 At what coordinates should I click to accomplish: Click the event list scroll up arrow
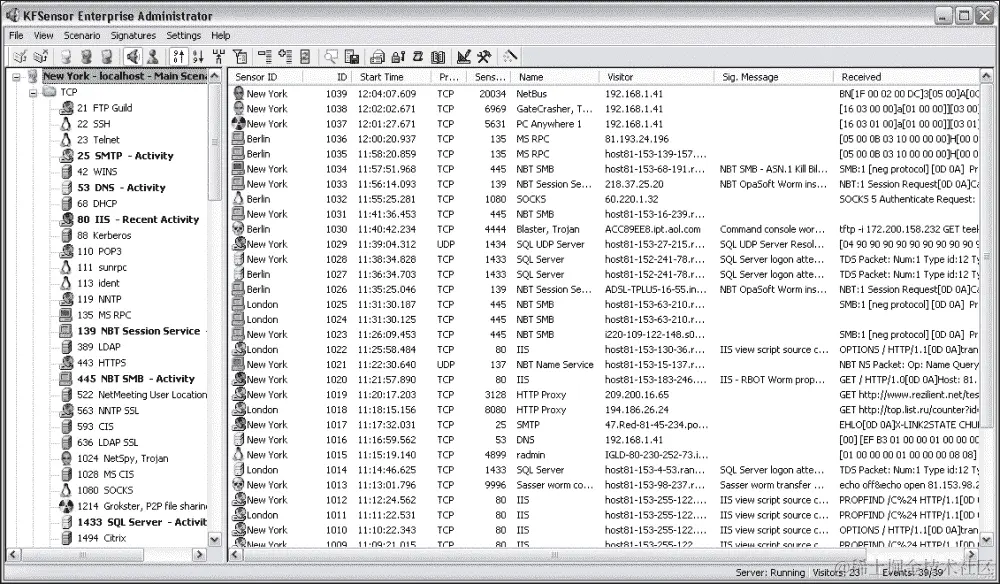[987, 76]
